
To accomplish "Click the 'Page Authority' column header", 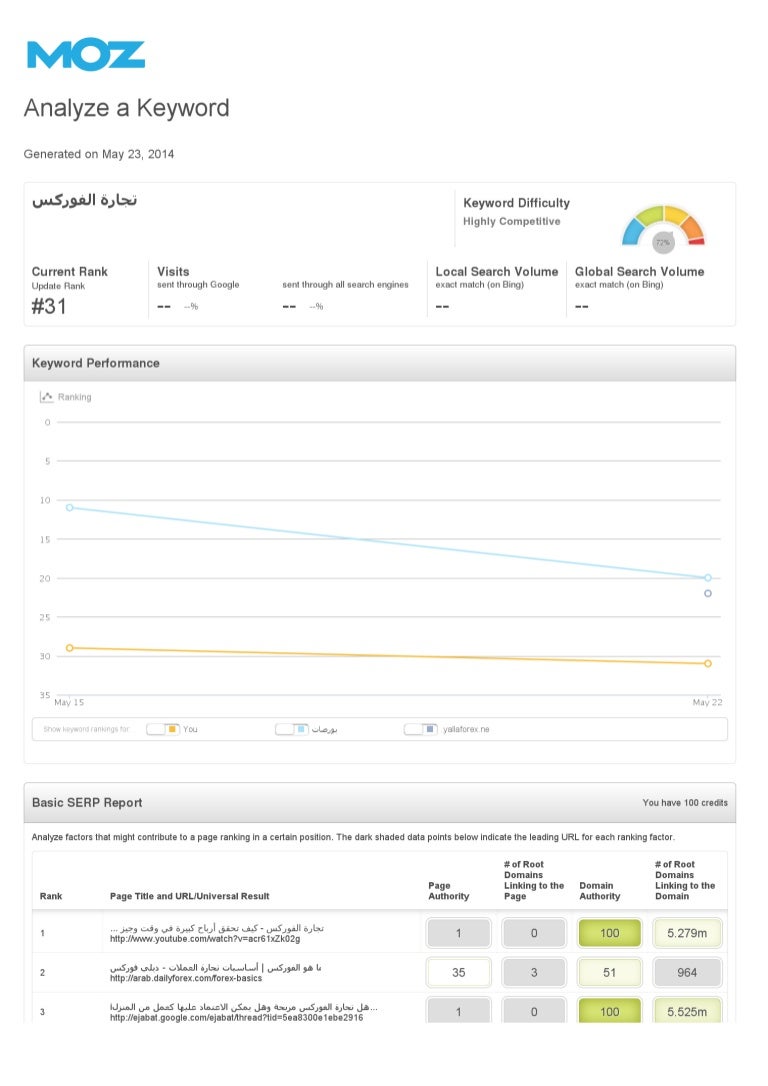I will [449, 891].
